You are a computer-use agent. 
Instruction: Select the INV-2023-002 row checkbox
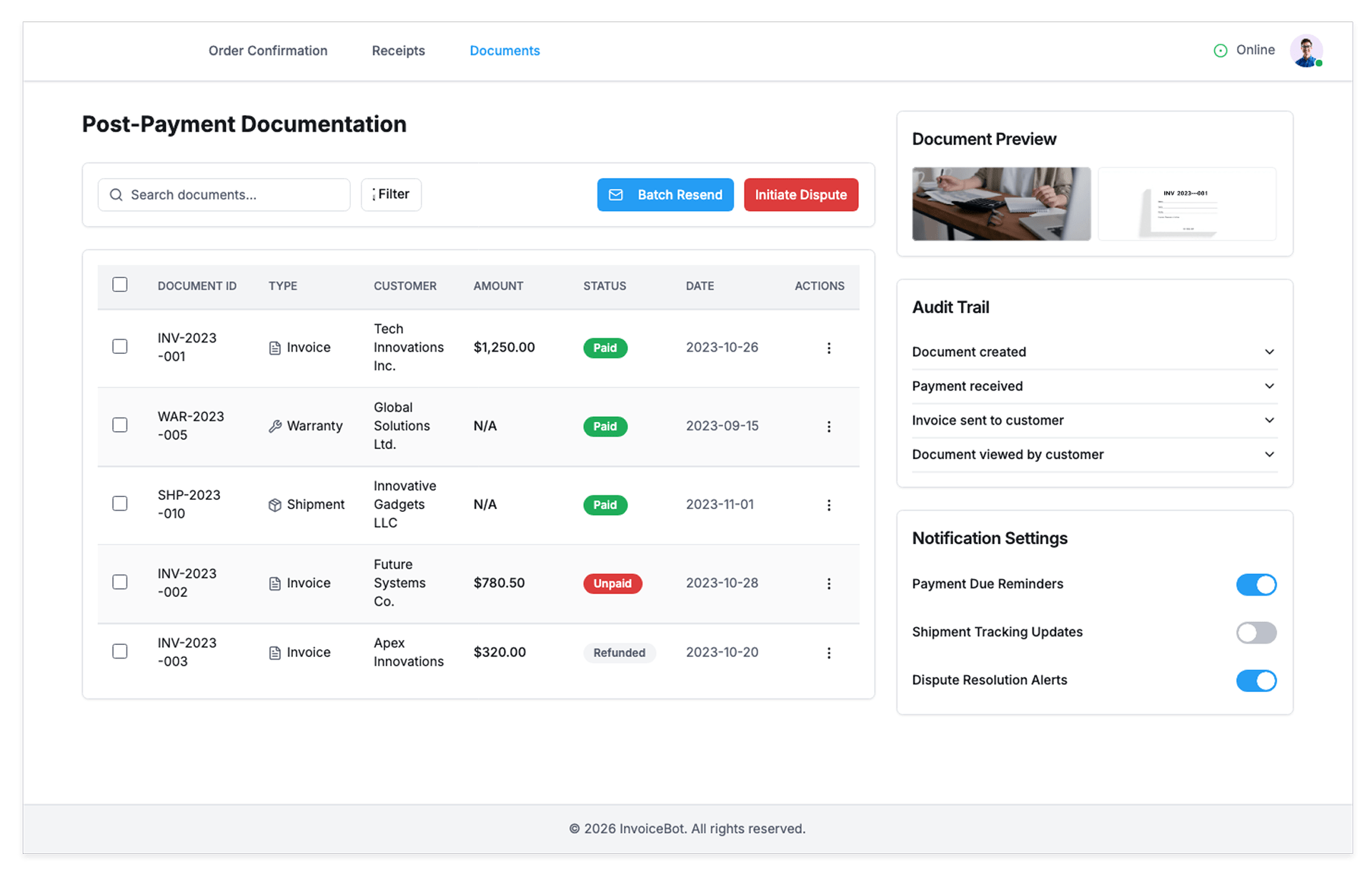pos(120,582)
